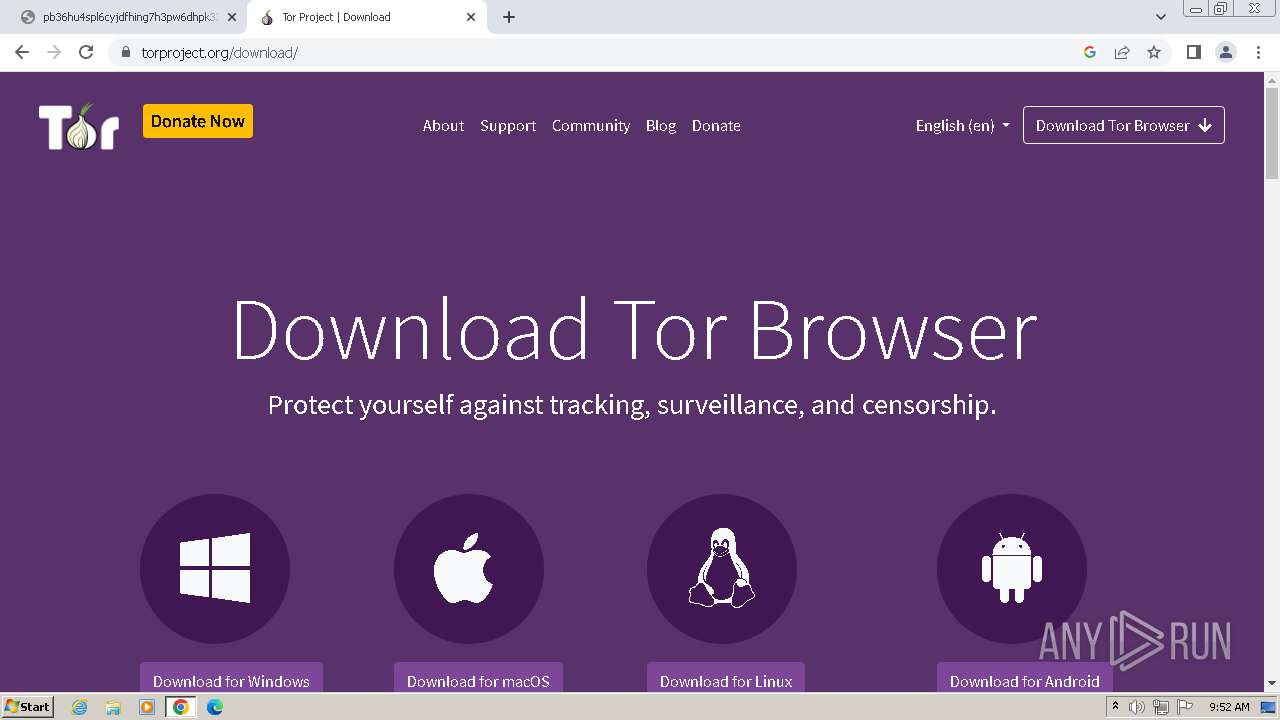Image resolution: width=1280 pixels, height=720 pixels.
Task: Click the Google icon in address bar
Action: (x=1090, y=52)
